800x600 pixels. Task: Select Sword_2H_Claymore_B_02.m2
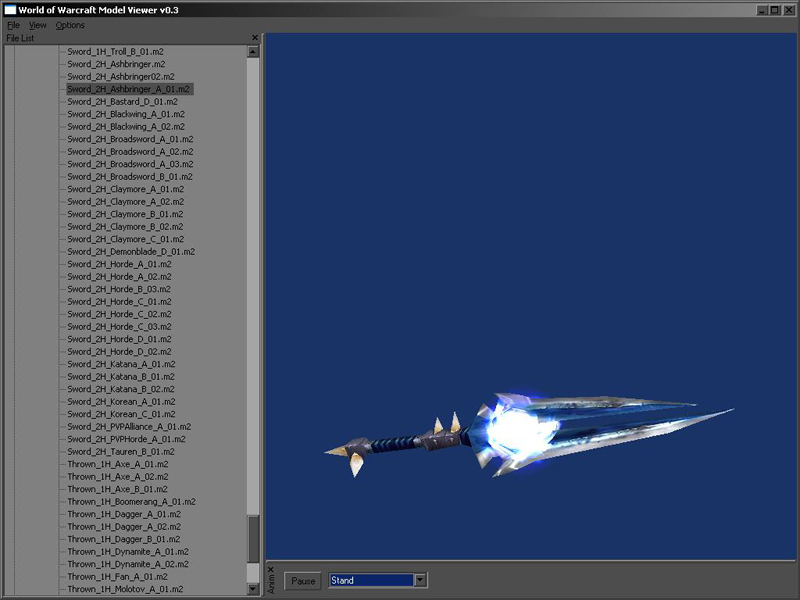coord(125,227)
